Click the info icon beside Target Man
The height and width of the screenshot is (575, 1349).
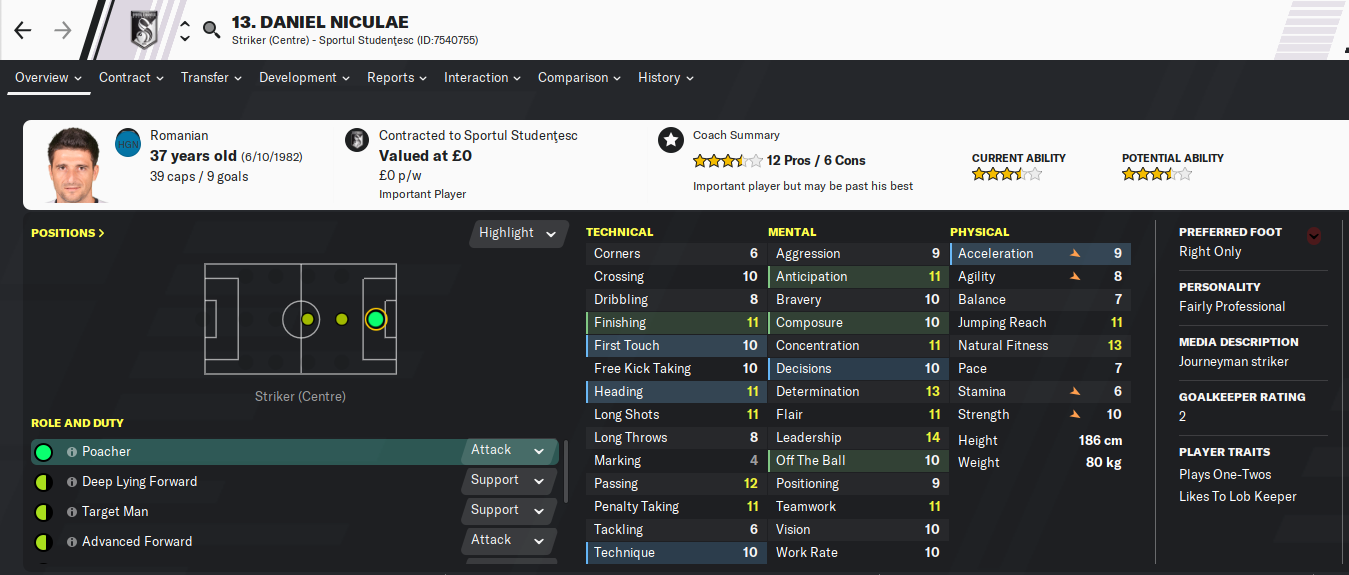72,512
